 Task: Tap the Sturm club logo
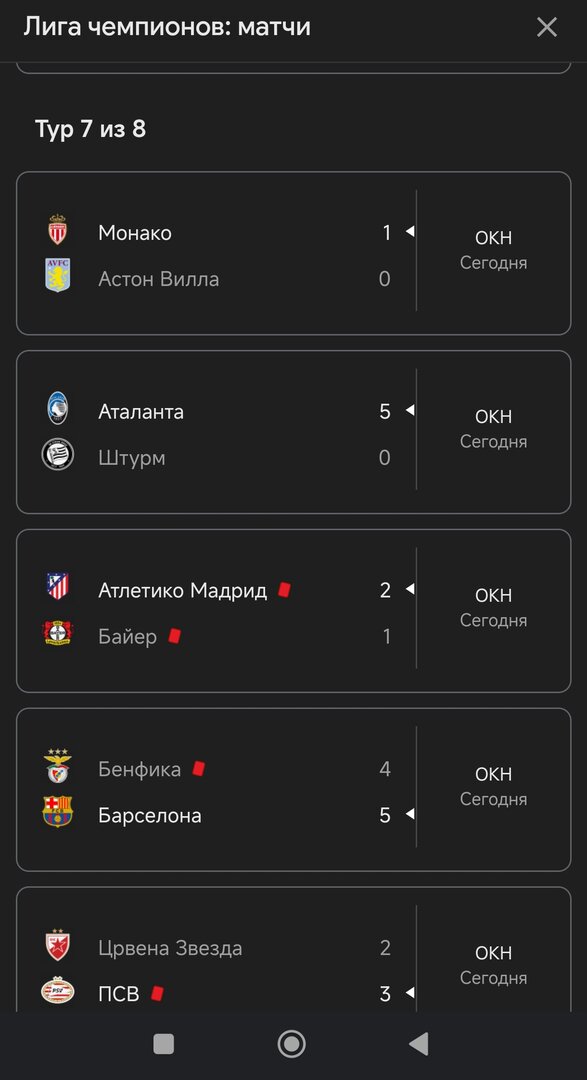coord(58,455)
